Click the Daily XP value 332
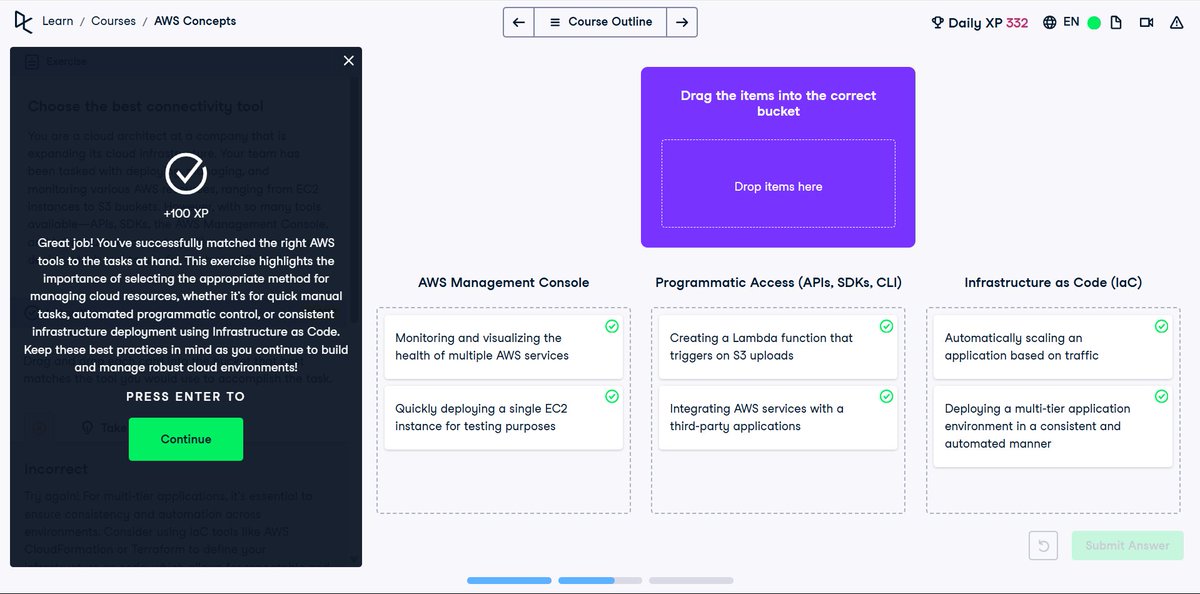1200x594 pixels. [x=1017, y=22]
